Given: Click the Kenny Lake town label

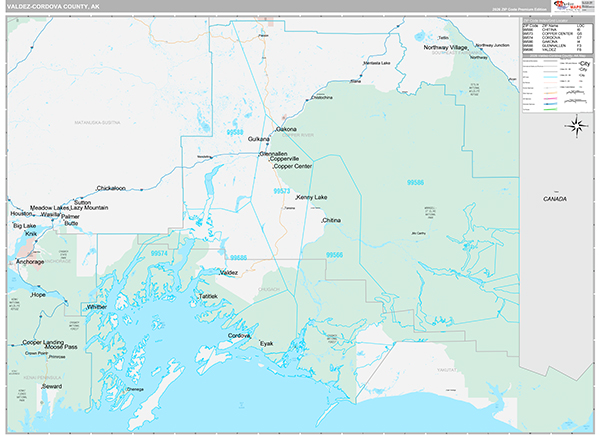Looking at the screenshot, I should pyautogui.click(x=312, y=197).
